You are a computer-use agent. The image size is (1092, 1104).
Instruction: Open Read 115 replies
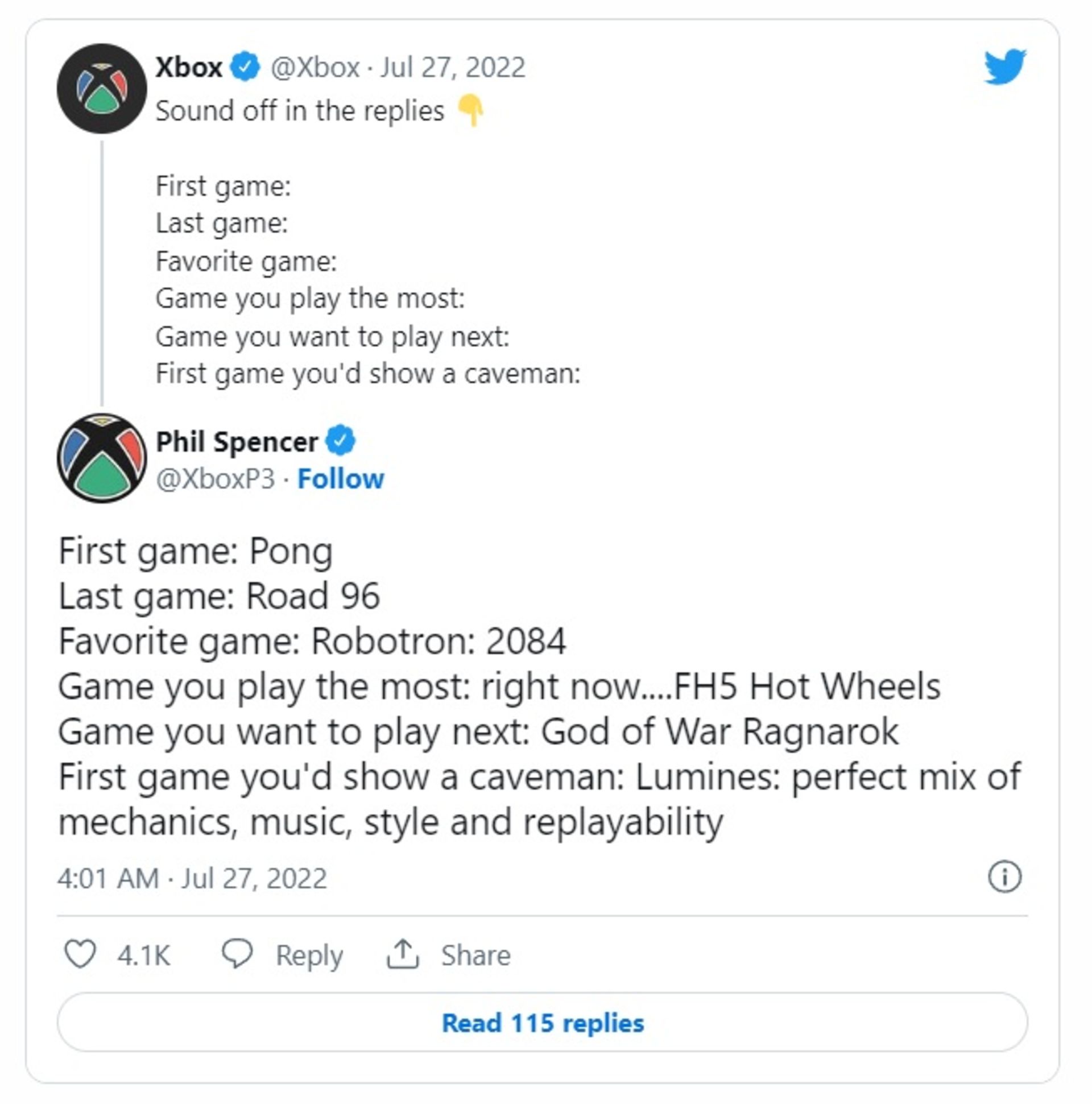pyautogui.click(x=542, y=1023)
